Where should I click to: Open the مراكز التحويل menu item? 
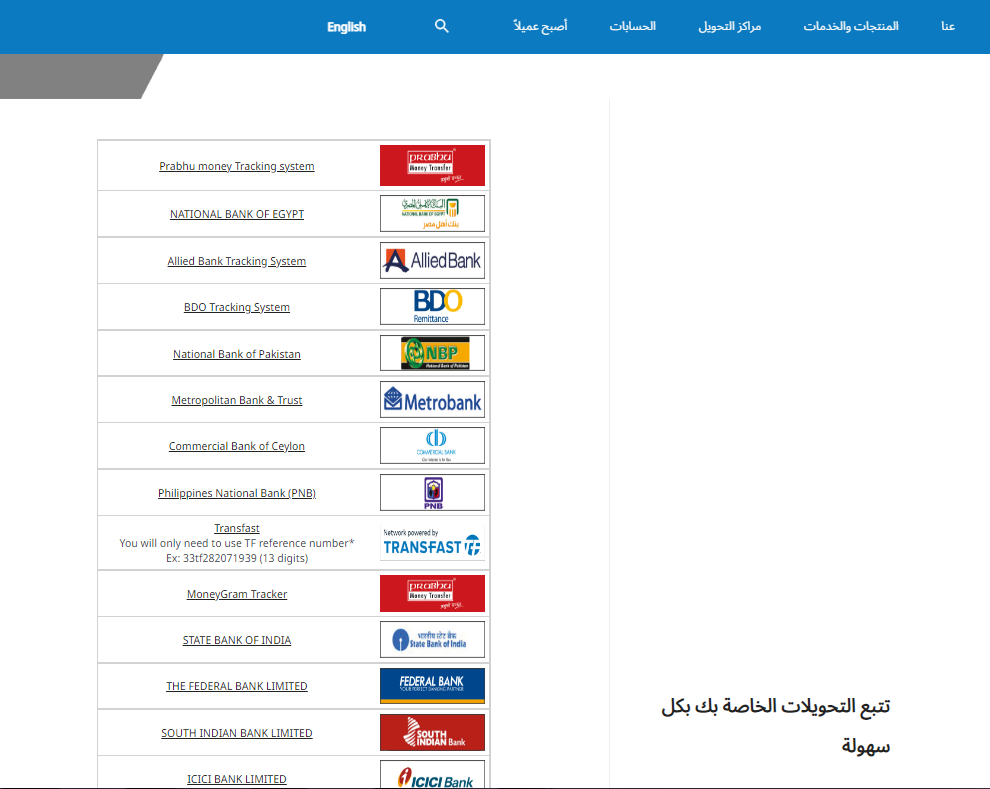730,26
